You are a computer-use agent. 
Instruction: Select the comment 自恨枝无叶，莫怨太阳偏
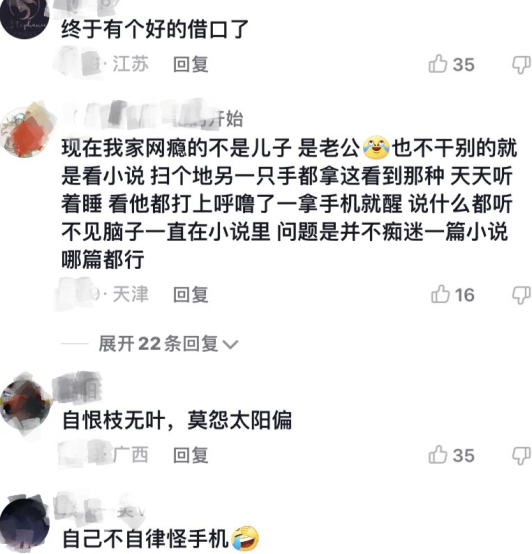[x=177, y=420]
